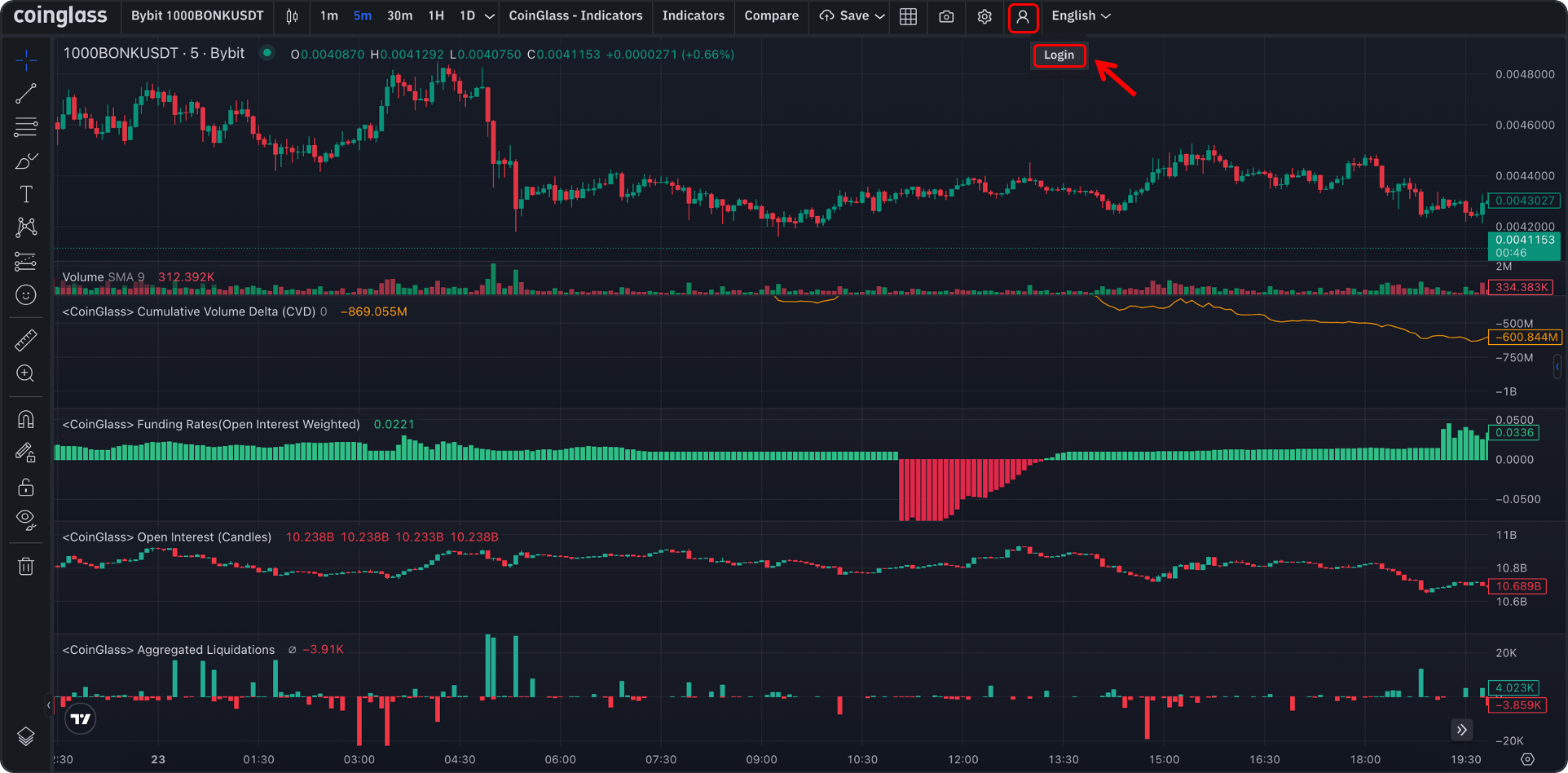Collapse the right side panel arrow
The width and height of the screenshot is (1568, 773).
pyautogui.click(x=1557, y=366)
